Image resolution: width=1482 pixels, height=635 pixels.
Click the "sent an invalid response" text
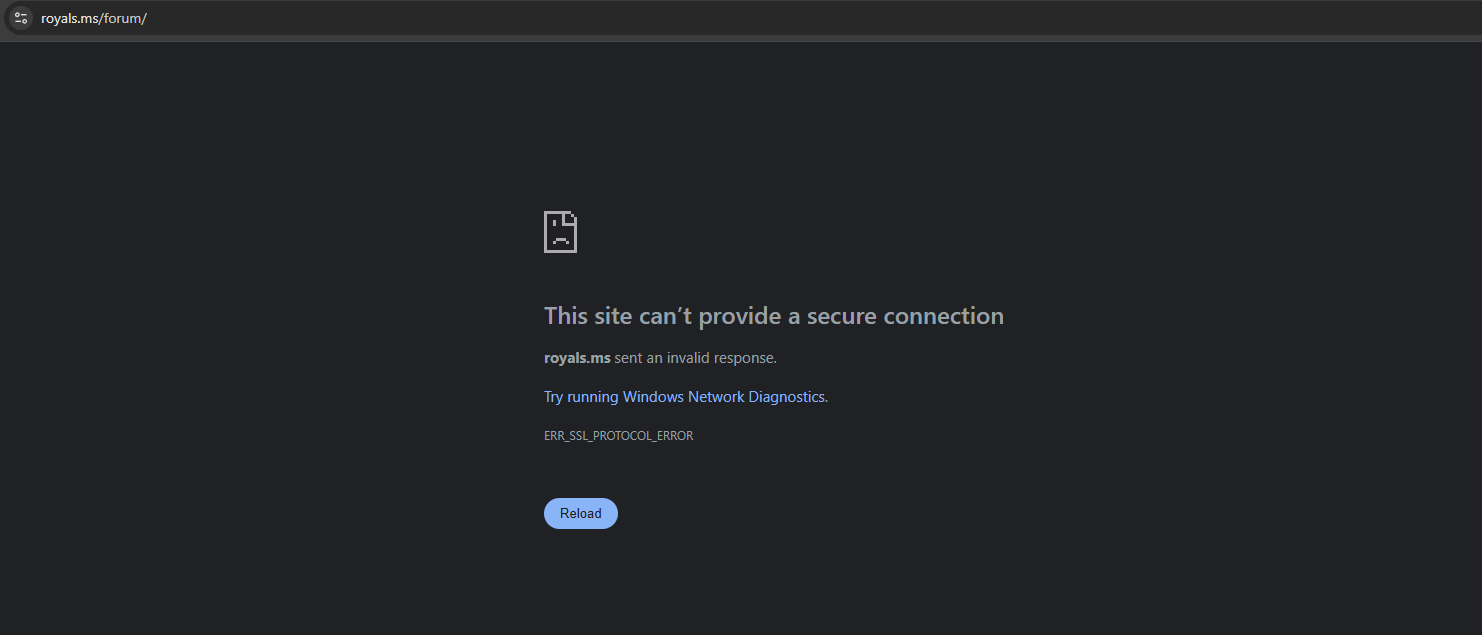pos(695,358)
